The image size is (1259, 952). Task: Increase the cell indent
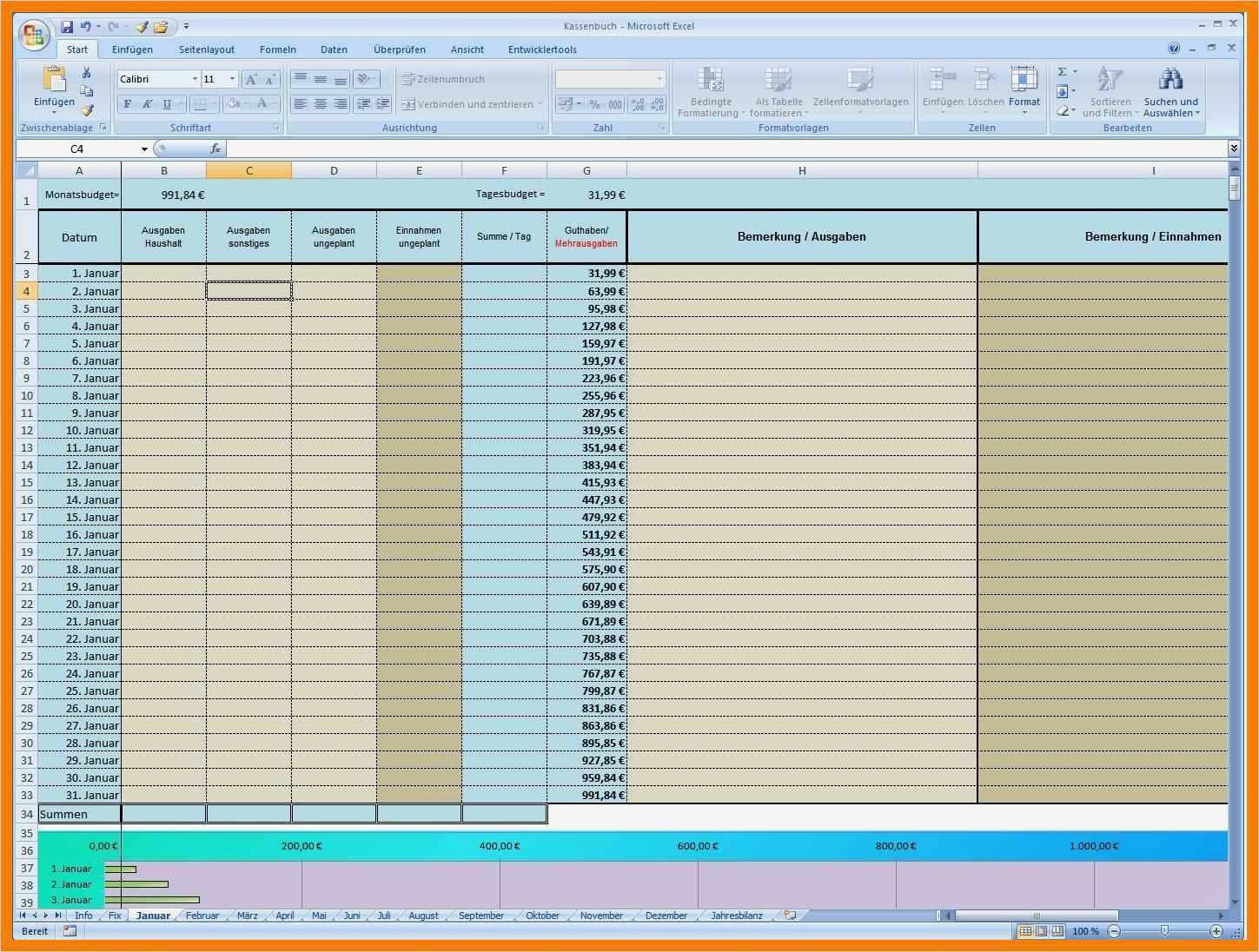pos(383,104)
